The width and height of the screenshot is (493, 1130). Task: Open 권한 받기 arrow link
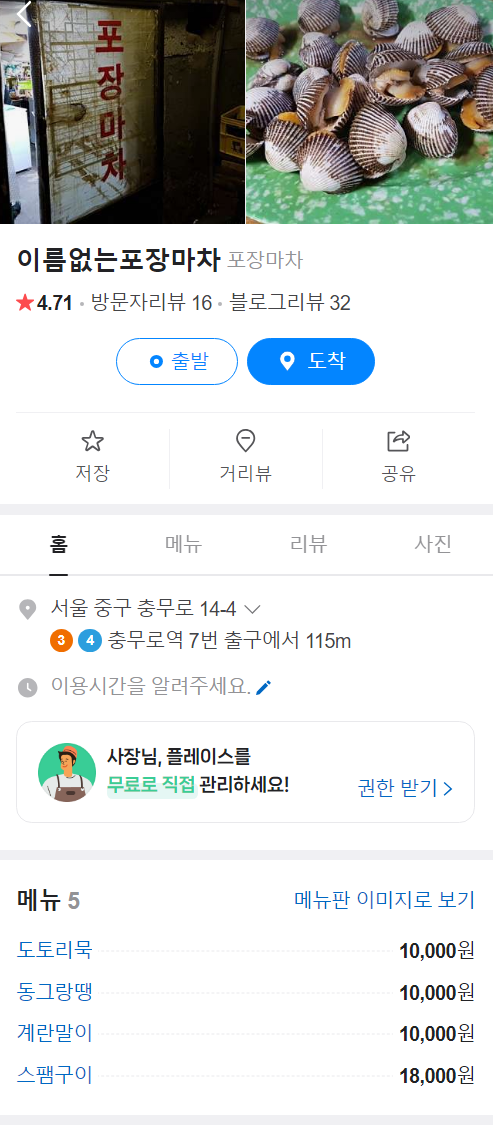click(x=405, y=788)
